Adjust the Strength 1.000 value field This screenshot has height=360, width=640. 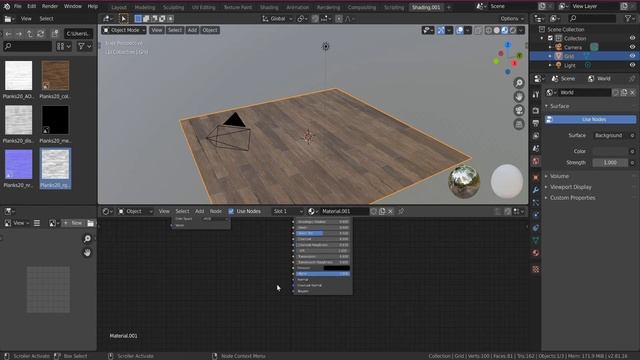tap(610, 162)
